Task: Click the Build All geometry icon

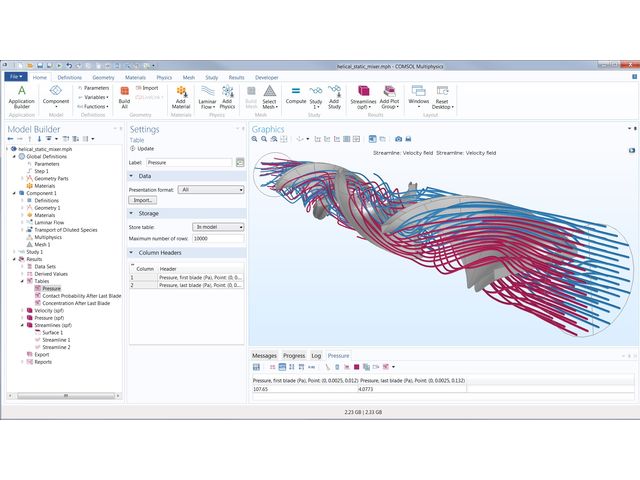Action: pyautogui.click(x=124, y=96)
